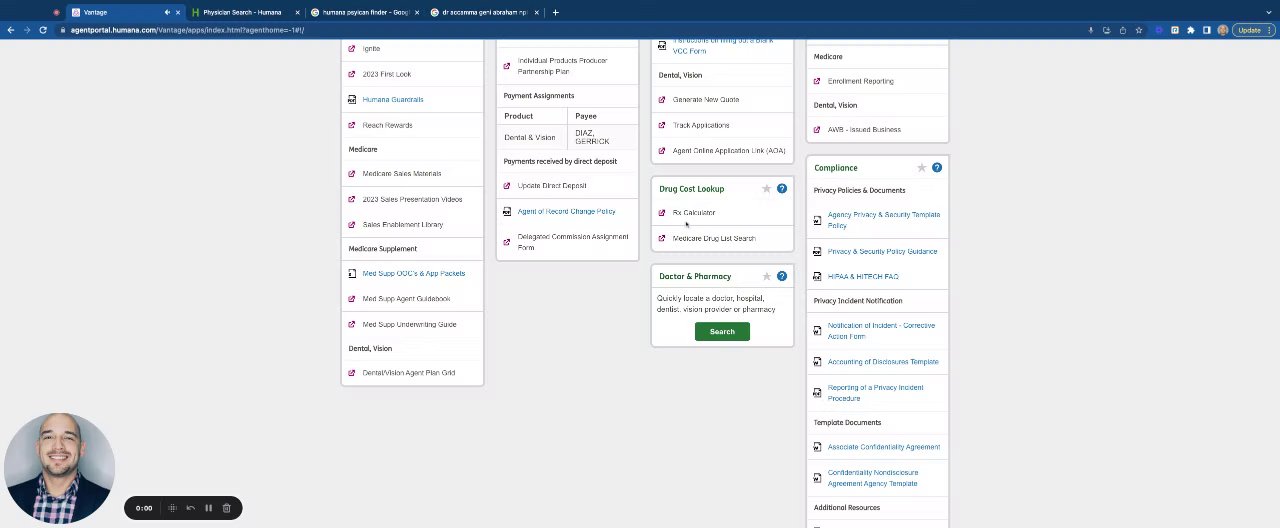This screenshot has height=528, width=1280.
Task: Star the Doctor & Pharmacy card
Action: 767,276
